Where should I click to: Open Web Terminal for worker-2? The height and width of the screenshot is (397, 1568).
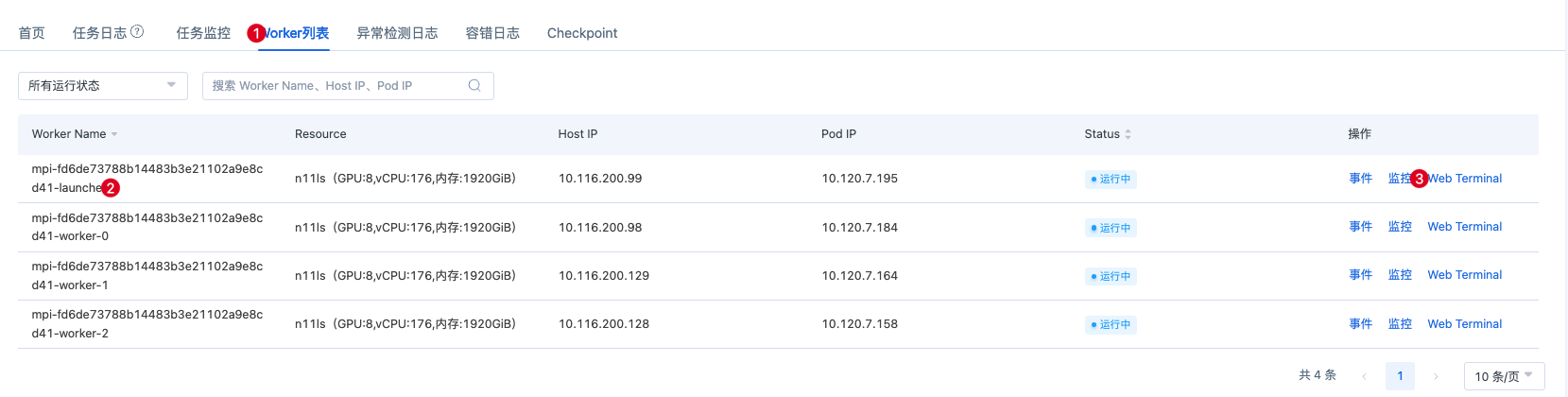click(1464, 324)
